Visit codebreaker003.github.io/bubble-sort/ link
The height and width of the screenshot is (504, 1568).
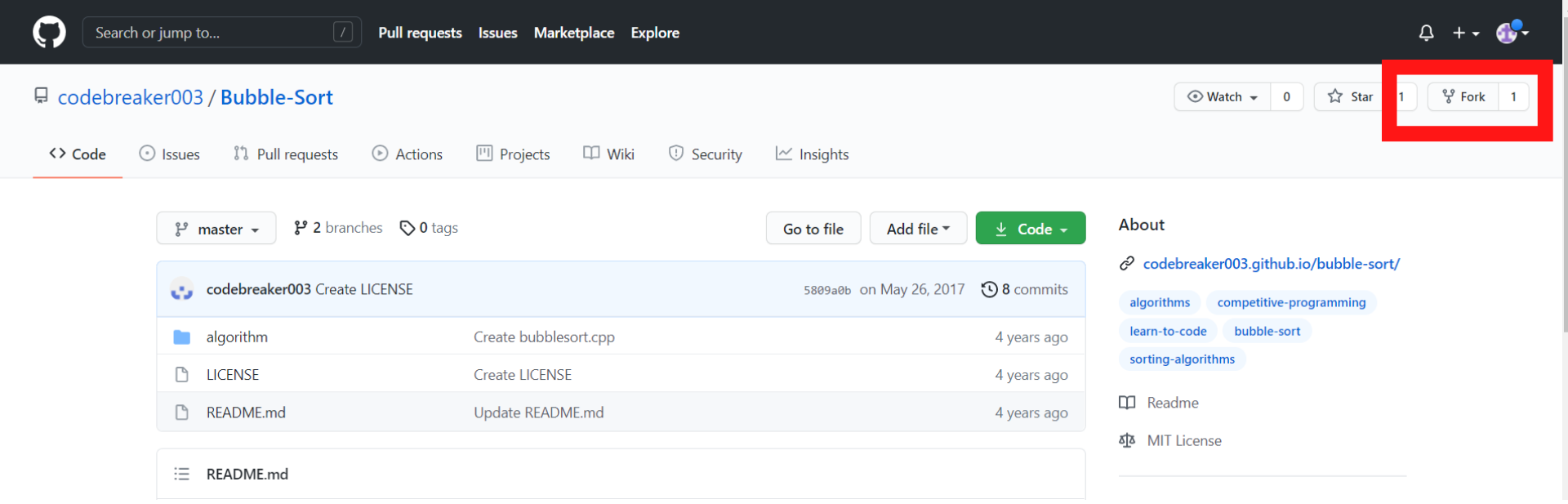click(1271, 263)
